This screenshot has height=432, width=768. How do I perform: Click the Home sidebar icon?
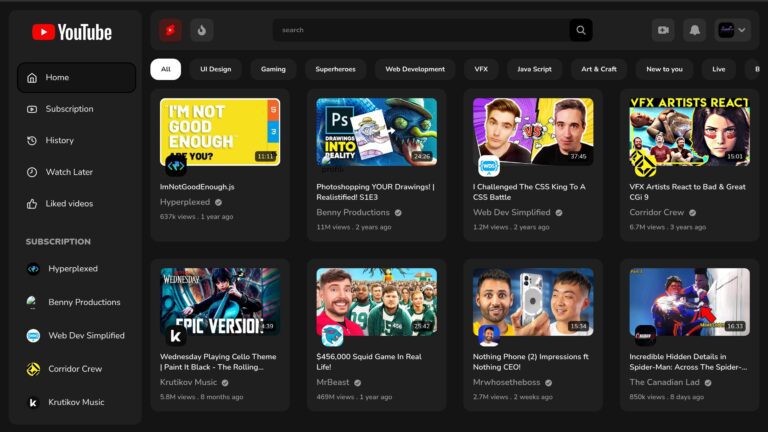pos(32,77)
